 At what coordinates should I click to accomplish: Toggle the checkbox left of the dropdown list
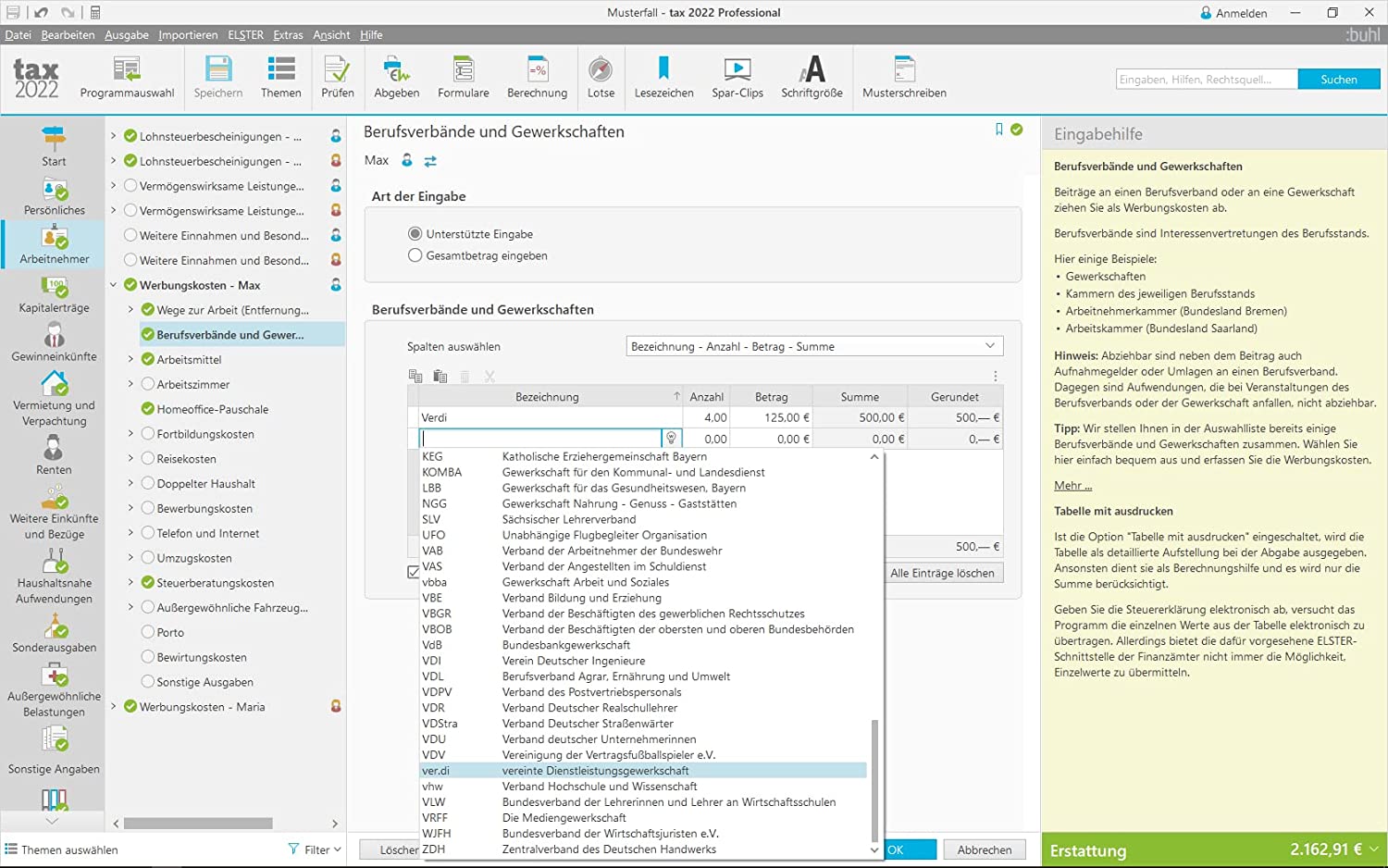(x=413, y=572)
